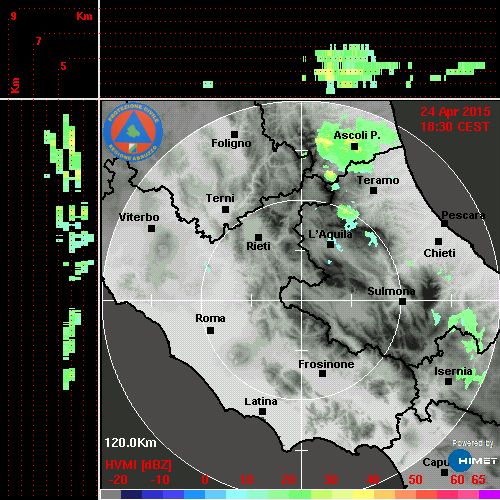
Task: Select the Frosinone city marker
Action: point(322,374)
